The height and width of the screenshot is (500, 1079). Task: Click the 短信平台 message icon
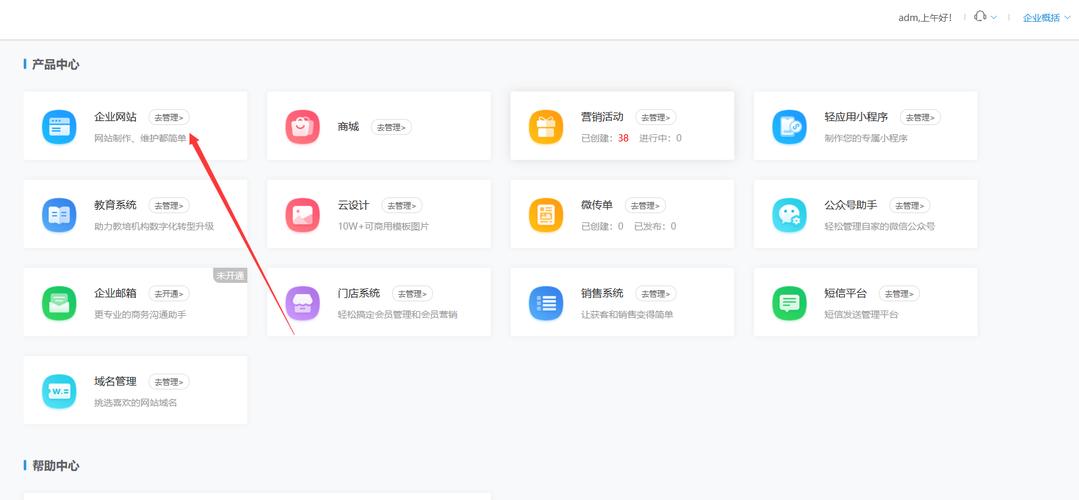(x=789, y=303)
